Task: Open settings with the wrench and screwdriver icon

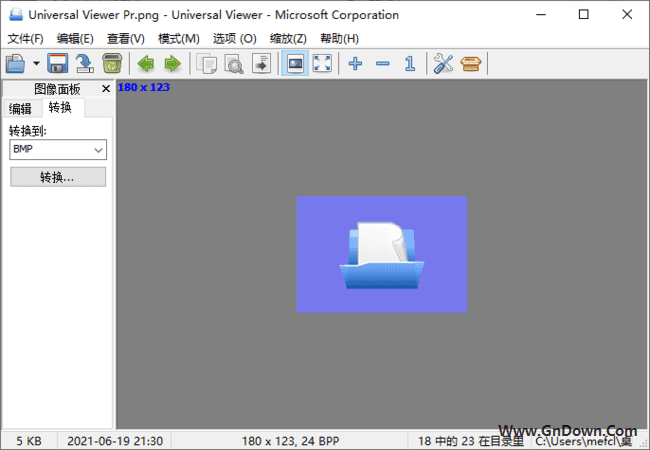Action: pos(443,64)
